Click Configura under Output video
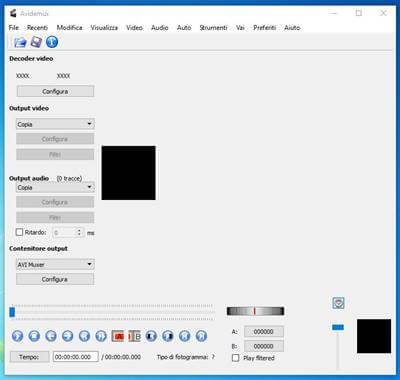This screenshot has height=380, width=400. click(55, 139)
